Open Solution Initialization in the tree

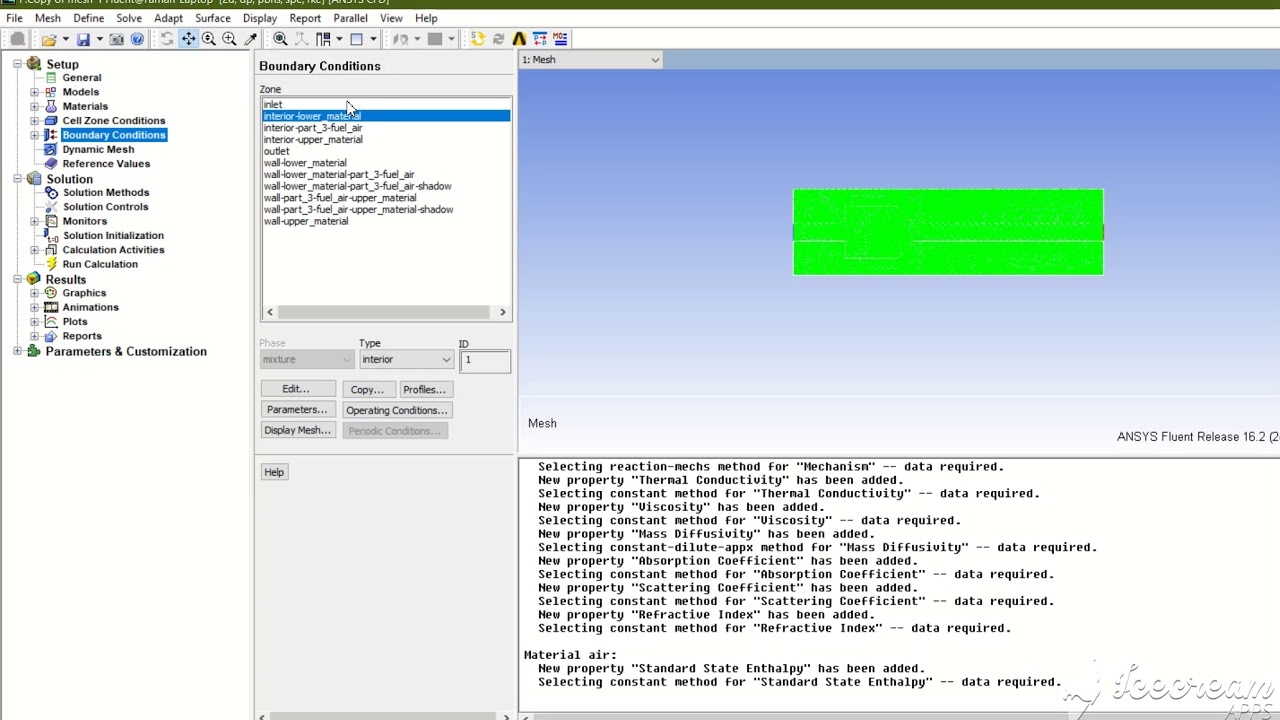pyautogui.click(x=113, y=236)
